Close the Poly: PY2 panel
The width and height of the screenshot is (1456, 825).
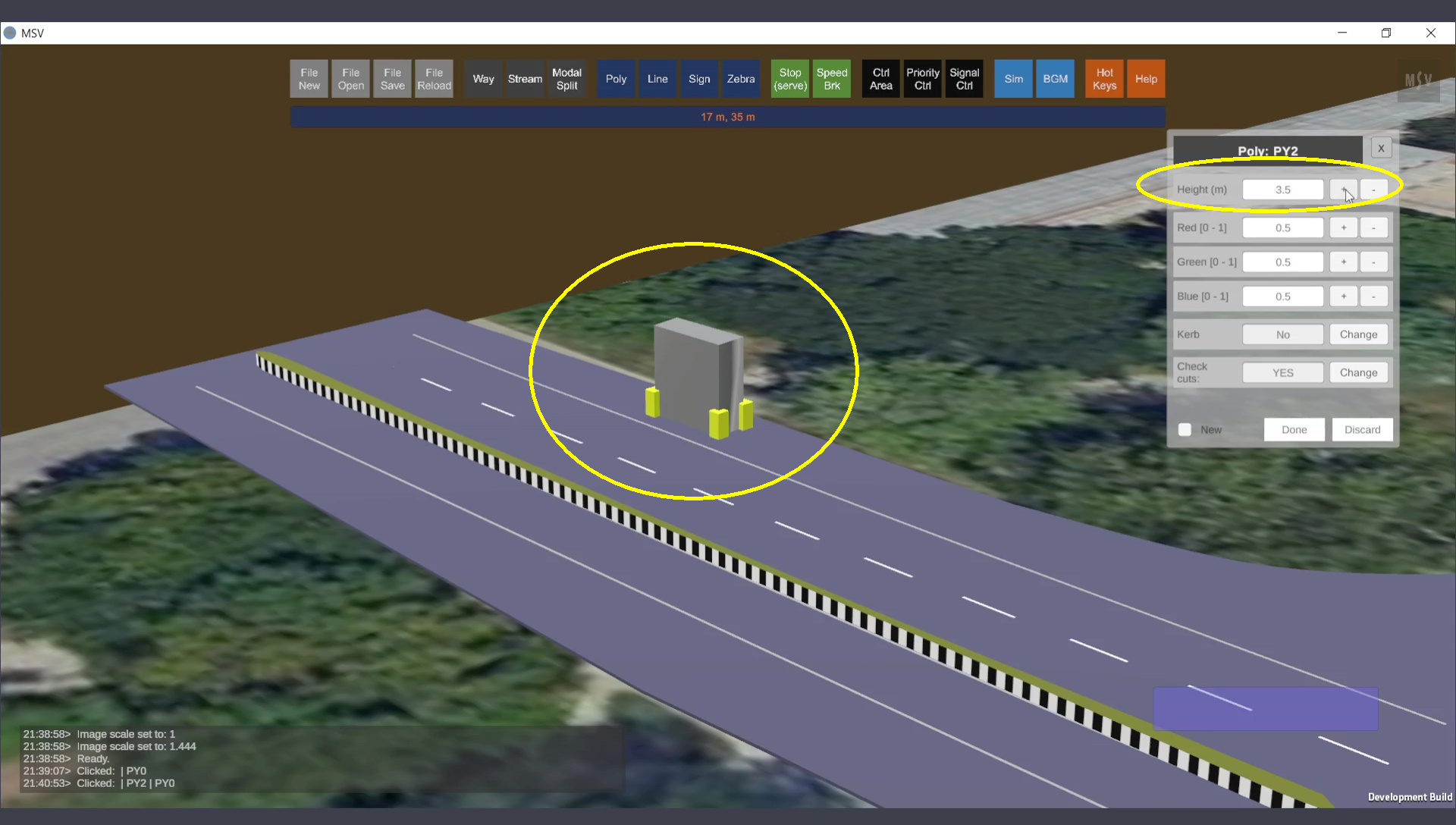[1381, 149]
